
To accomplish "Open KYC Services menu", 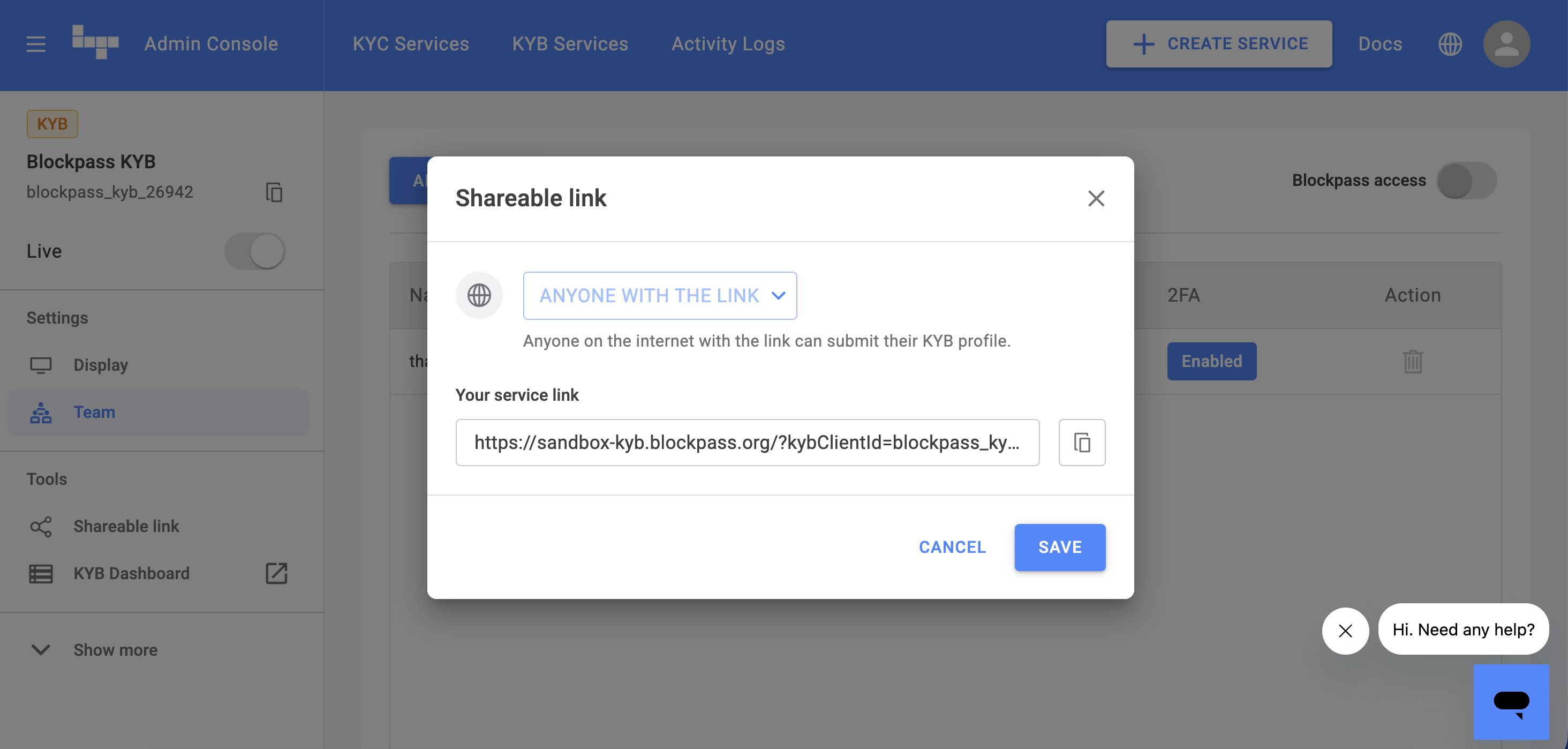I will [x=411, y=44].
